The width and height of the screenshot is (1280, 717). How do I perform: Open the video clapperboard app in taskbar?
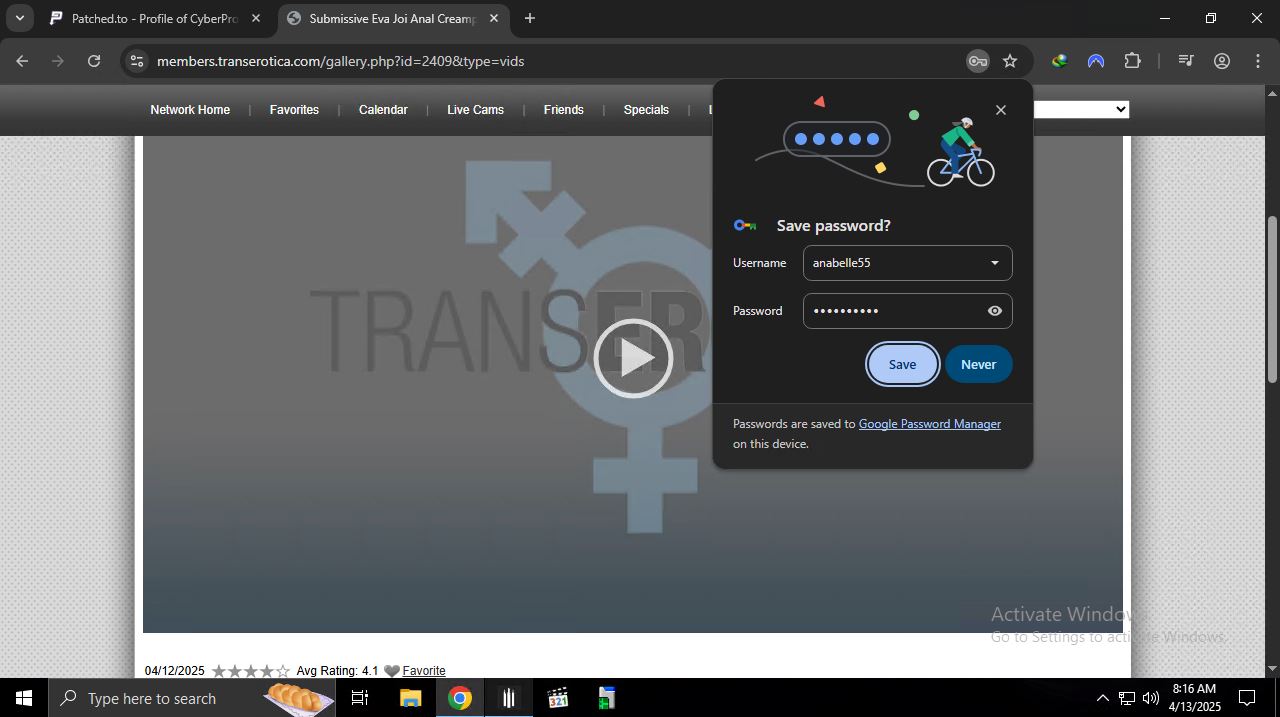point(558,698)
